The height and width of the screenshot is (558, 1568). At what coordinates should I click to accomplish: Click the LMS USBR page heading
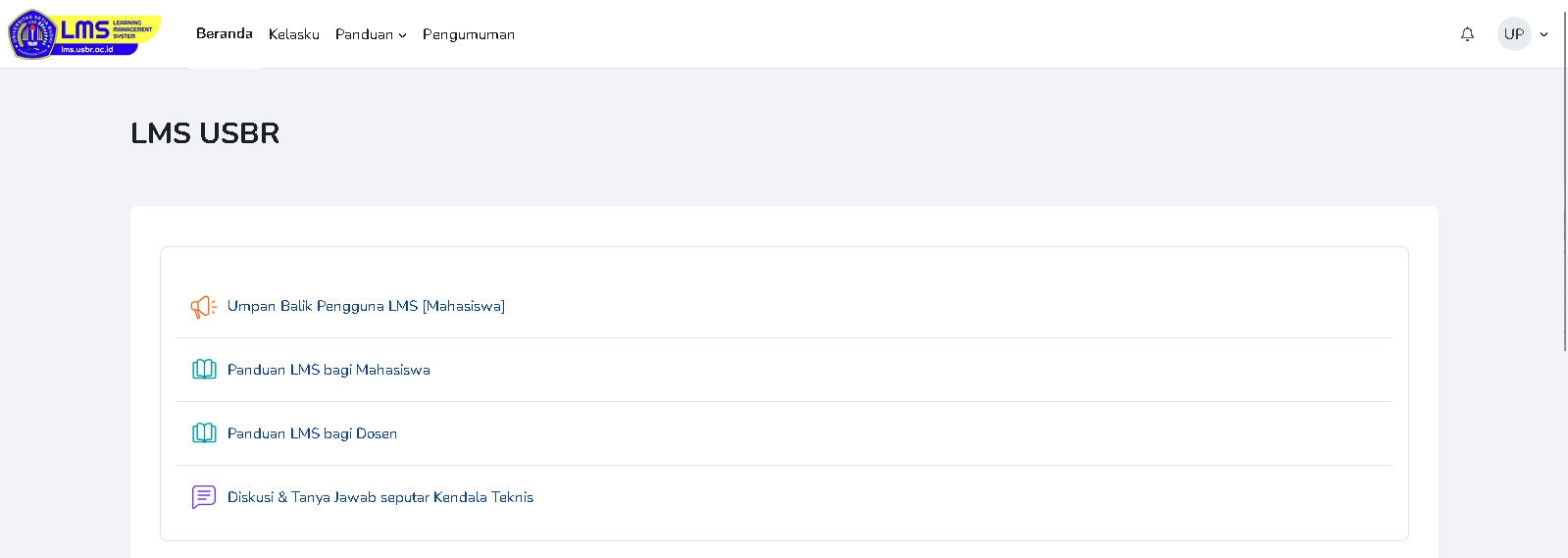click(205, 133)
